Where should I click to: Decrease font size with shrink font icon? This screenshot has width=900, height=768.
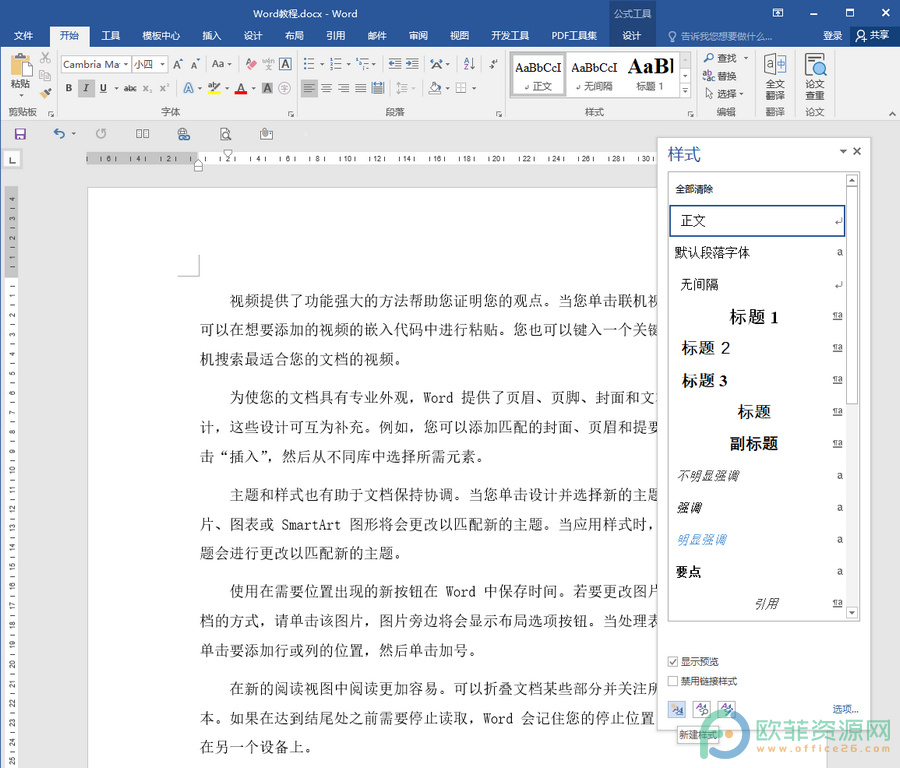(x=195, y=64)
